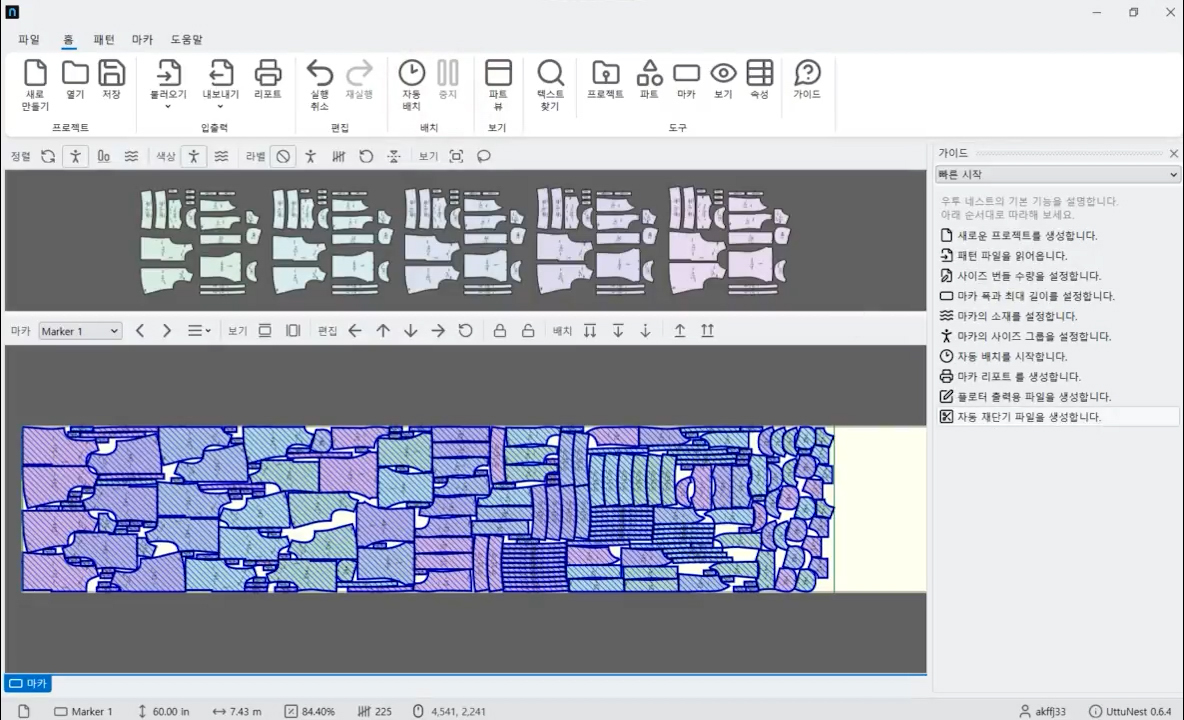Open the 파일 menu
Screen dimensions: 1184x720
point(29,40)
